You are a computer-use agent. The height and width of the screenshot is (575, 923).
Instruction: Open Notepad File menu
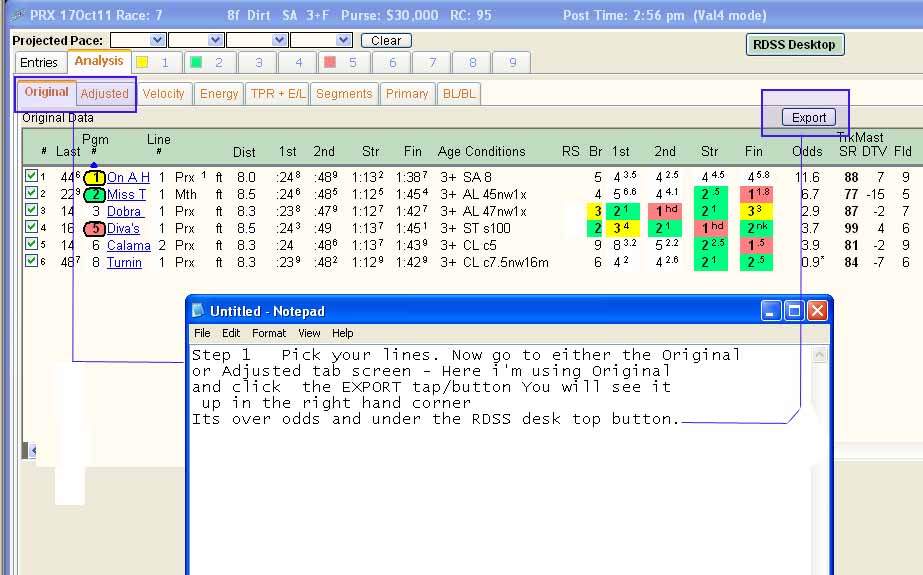(x=202, y=333)
